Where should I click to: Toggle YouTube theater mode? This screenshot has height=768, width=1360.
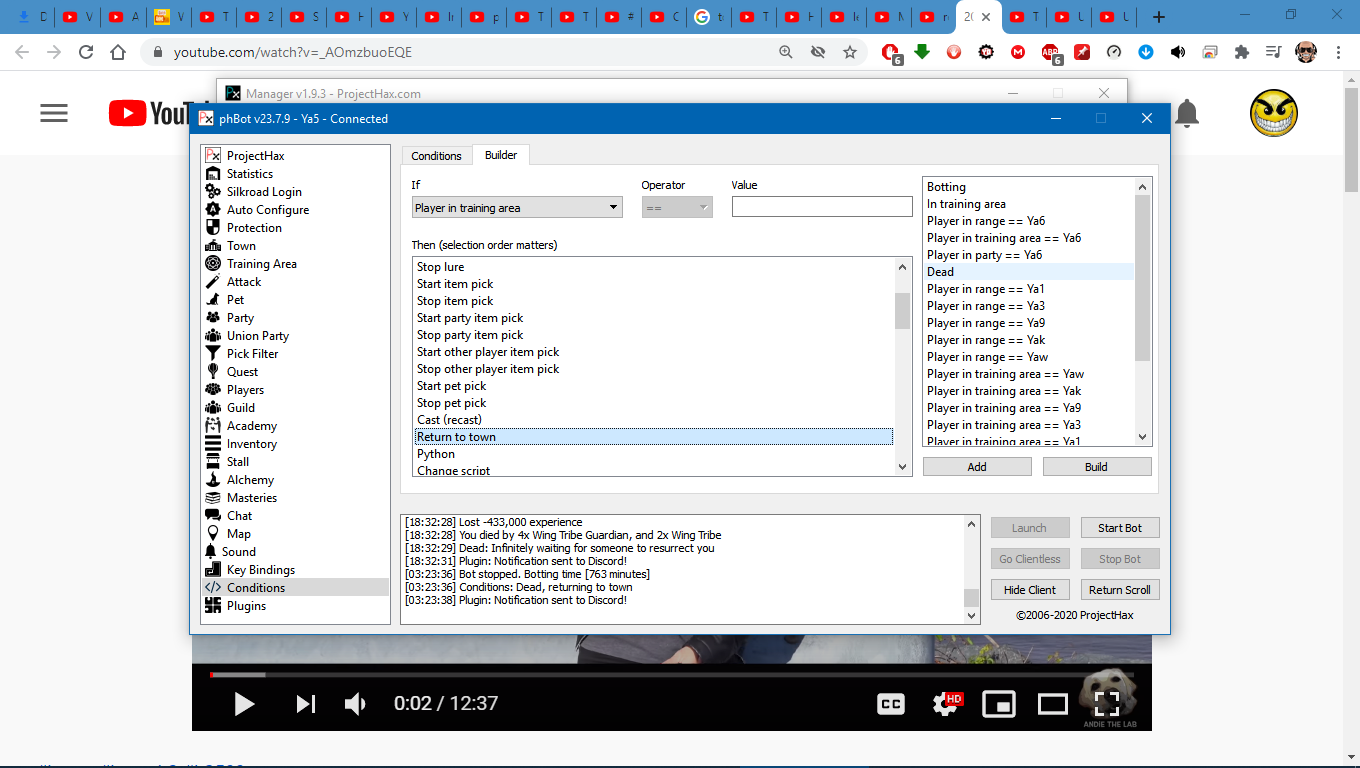(x=1052, y=704)
